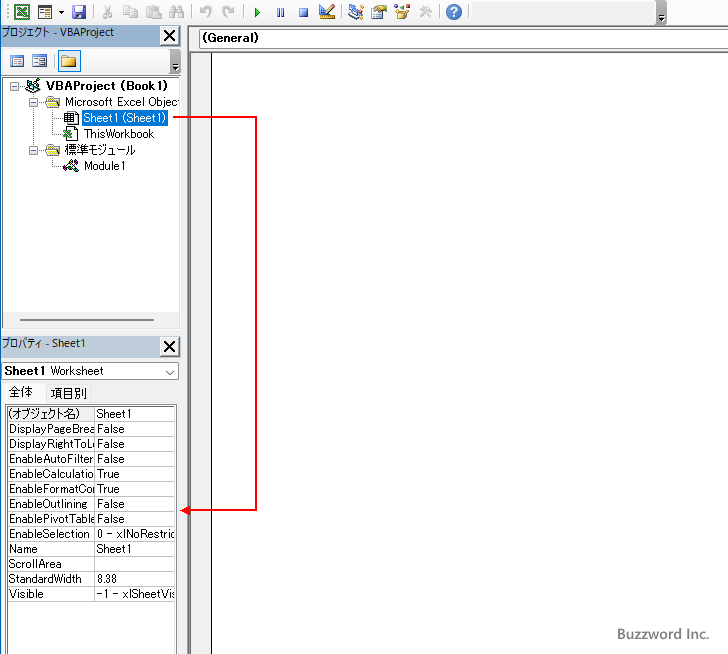Image resolution: width=728 pixels, height=654 pixels.
Task: Open the toolbar options overflow arrow
Action: click(x=662, y=18)
